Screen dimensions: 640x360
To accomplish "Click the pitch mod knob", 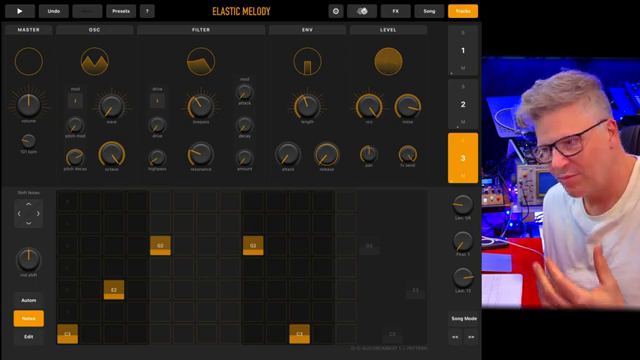I will tap(75, 125).
